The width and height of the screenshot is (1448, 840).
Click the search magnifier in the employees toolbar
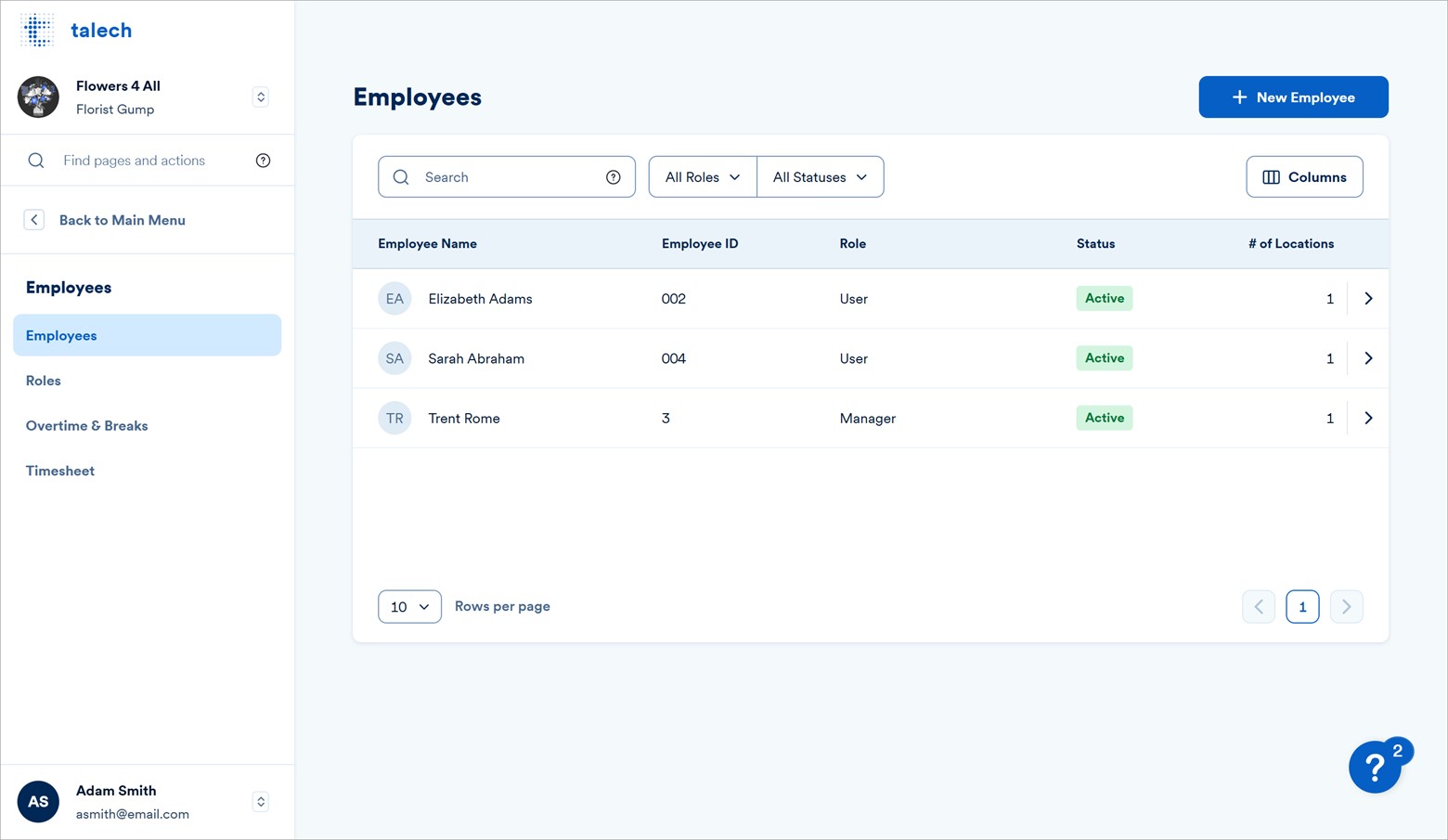[x=401, y=176]
